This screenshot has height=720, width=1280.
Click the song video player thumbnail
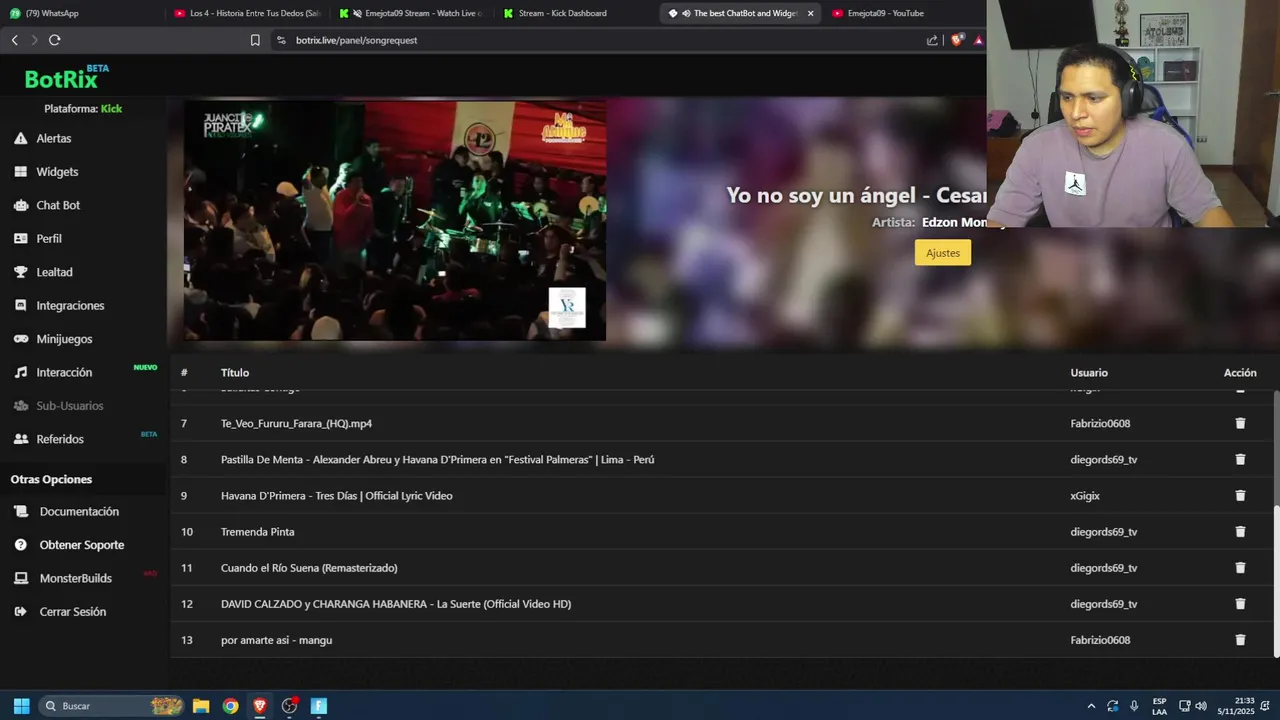[394, 221]
